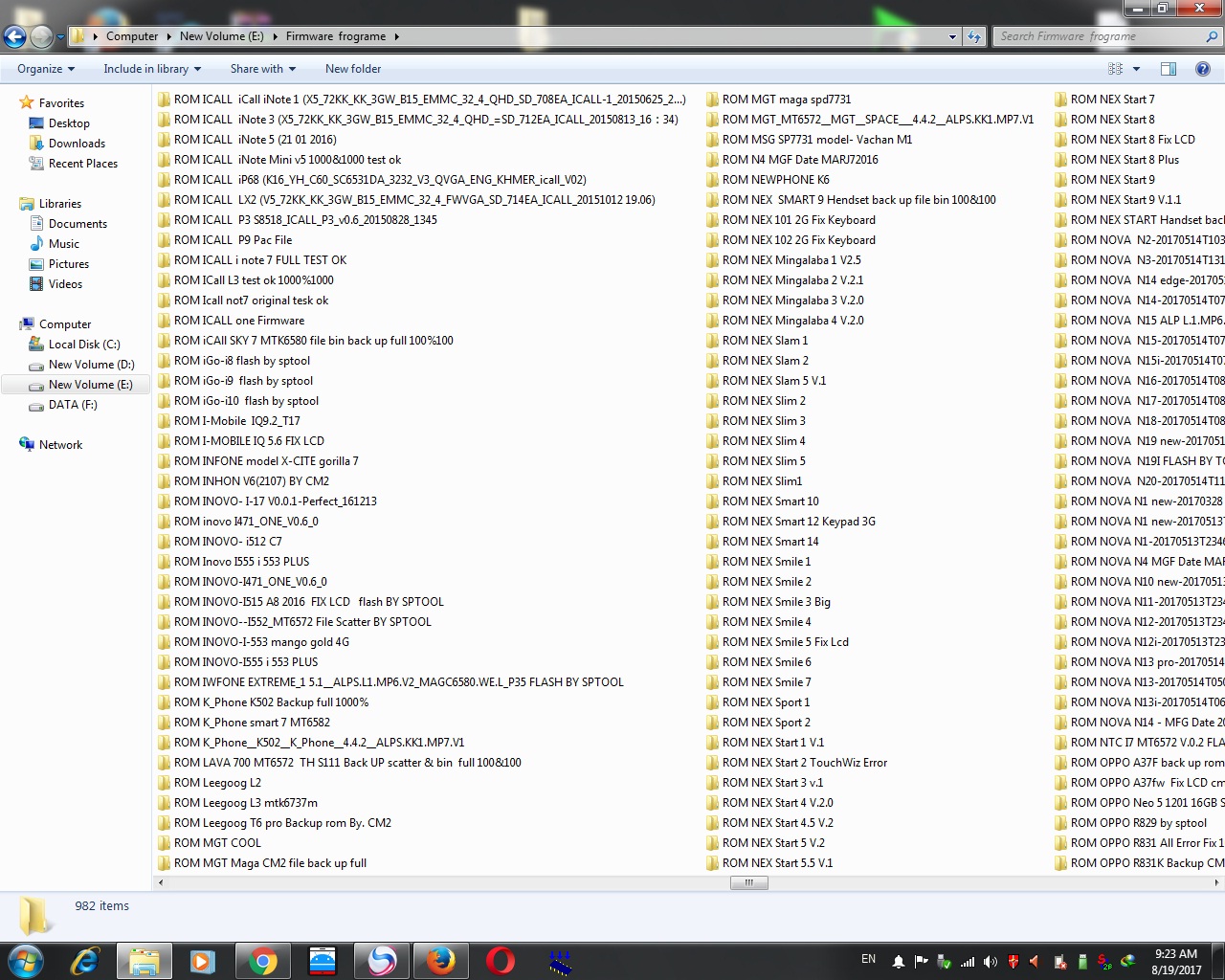Open Firefox from the taskbar
Viewport: 1225px width, 980px height.
(x=440, y=961)
